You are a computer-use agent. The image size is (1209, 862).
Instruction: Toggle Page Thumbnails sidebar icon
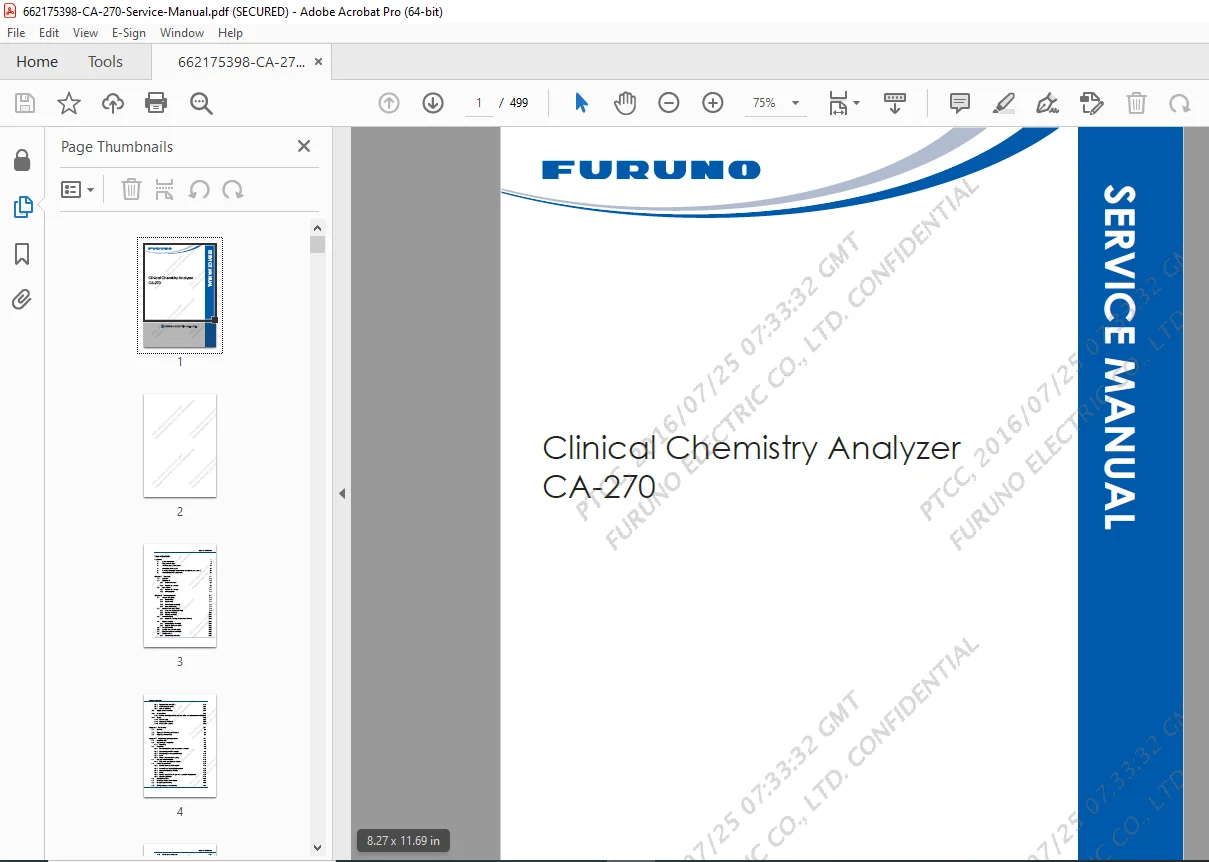click(22, 207)
